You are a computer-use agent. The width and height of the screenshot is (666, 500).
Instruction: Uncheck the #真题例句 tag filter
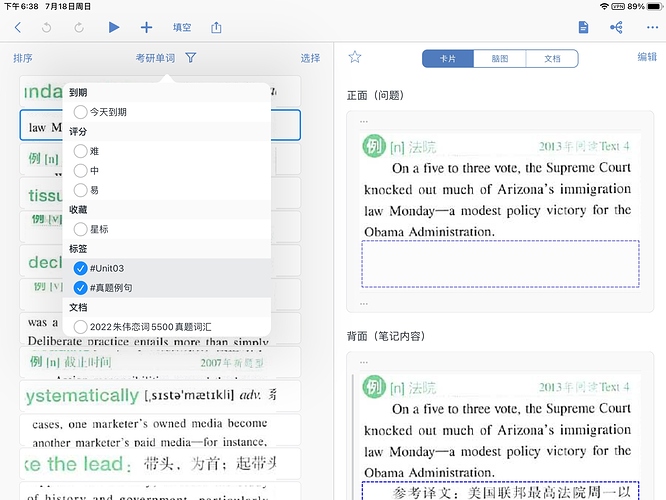[166, 288]
